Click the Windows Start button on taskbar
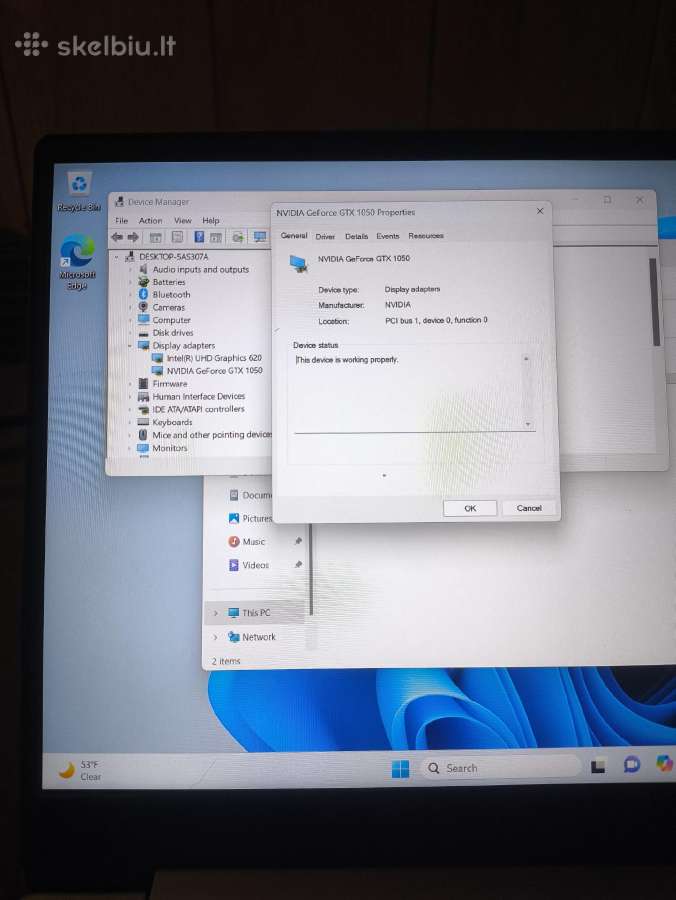Screen dimensions: 676x900 click(401, 769)
